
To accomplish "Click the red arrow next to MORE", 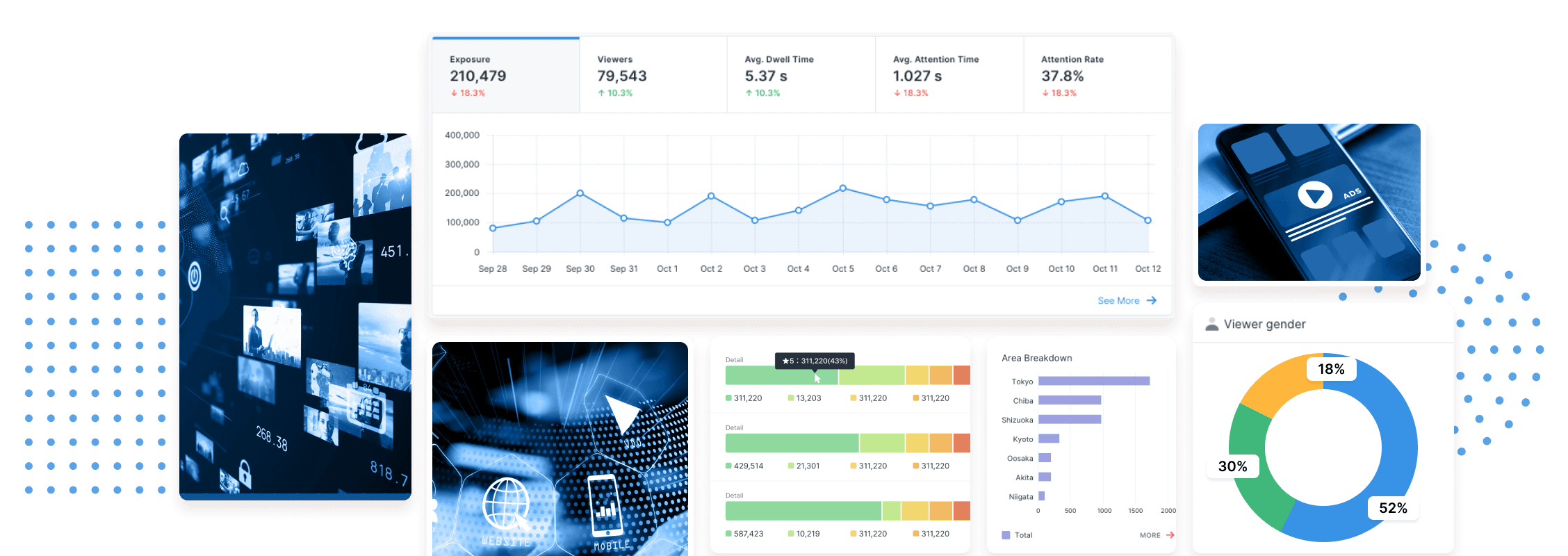I will tap(1170, 535).
